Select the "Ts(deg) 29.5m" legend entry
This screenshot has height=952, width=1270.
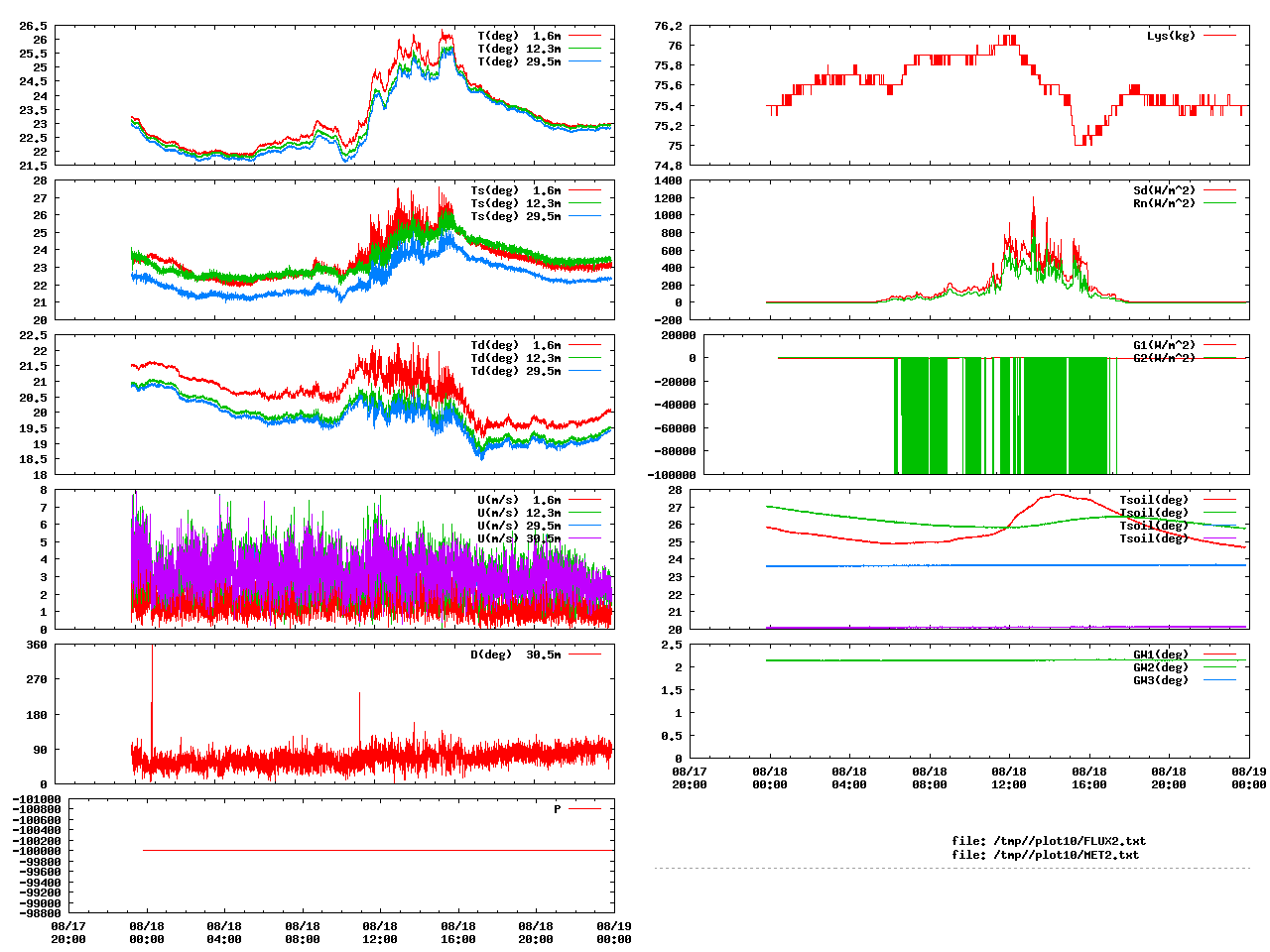516,216
